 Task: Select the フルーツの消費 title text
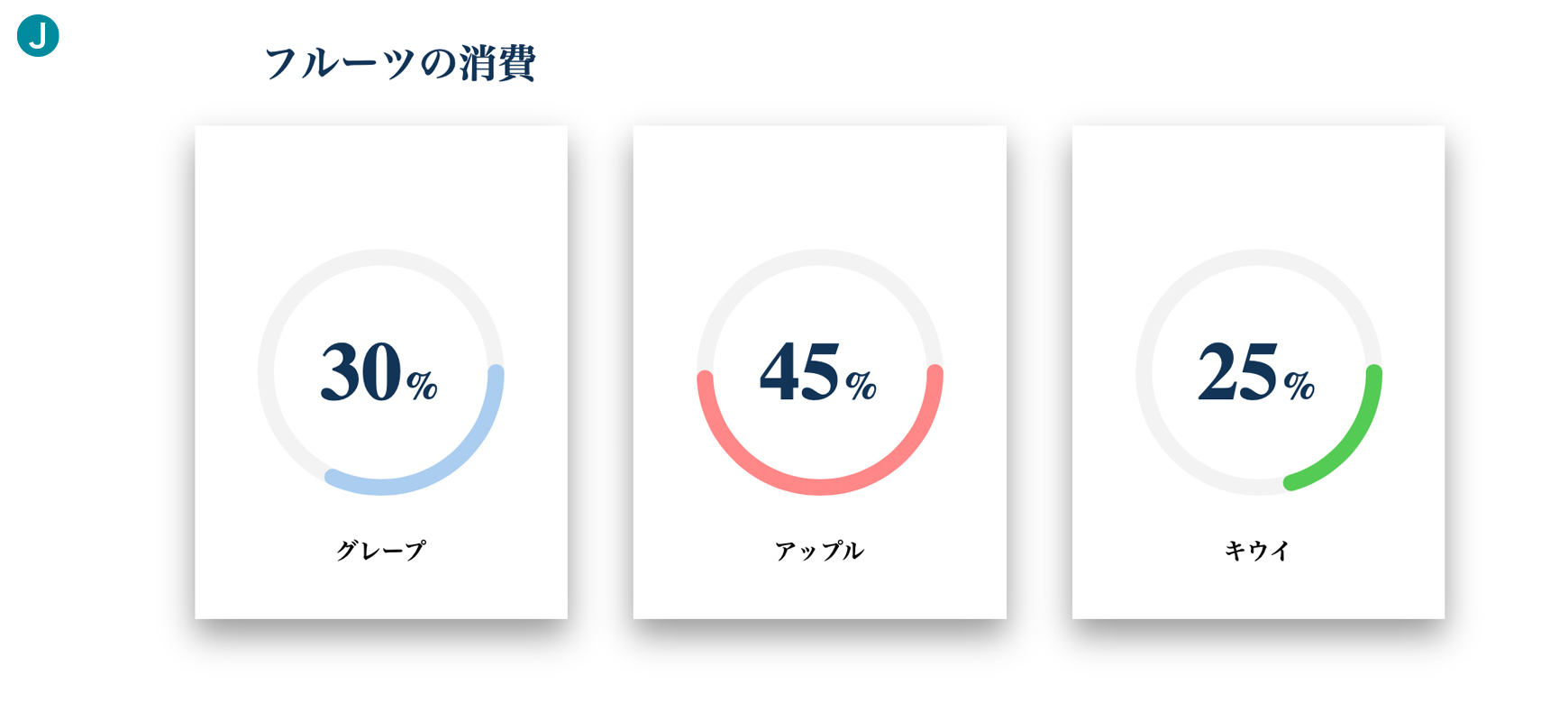[399, 63]
